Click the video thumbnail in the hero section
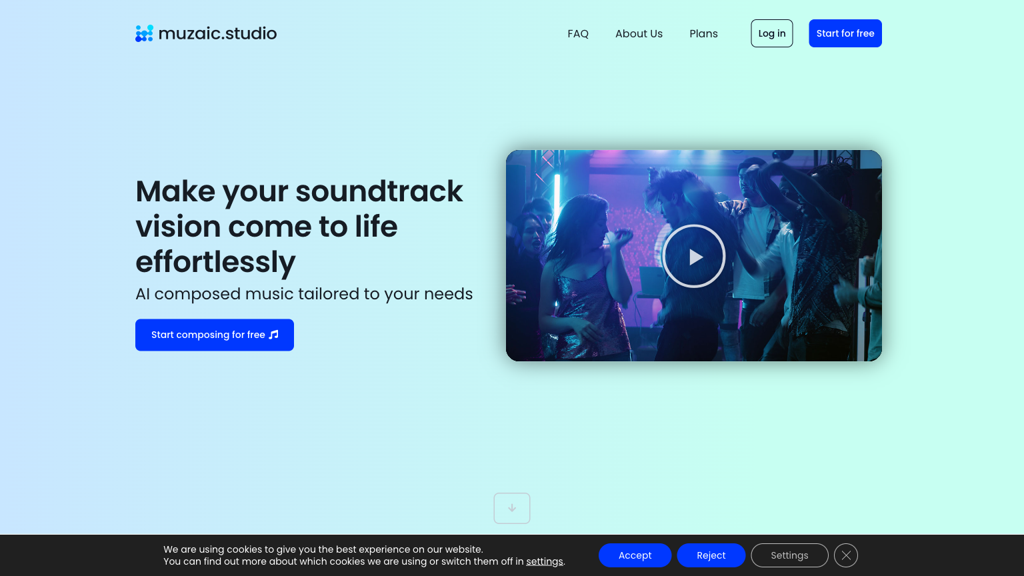Viewport: 1024px width, 576px height. pyautogui.click(x=694, y=255)
